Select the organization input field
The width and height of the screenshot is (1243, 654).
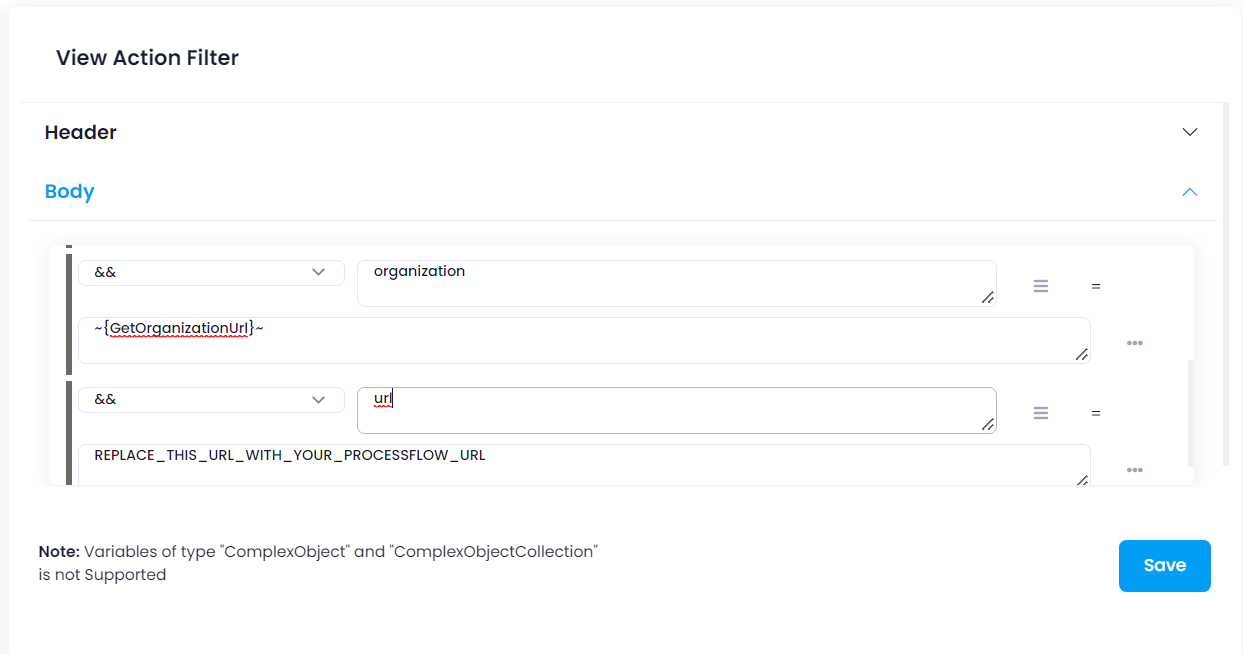click(676, 283)
